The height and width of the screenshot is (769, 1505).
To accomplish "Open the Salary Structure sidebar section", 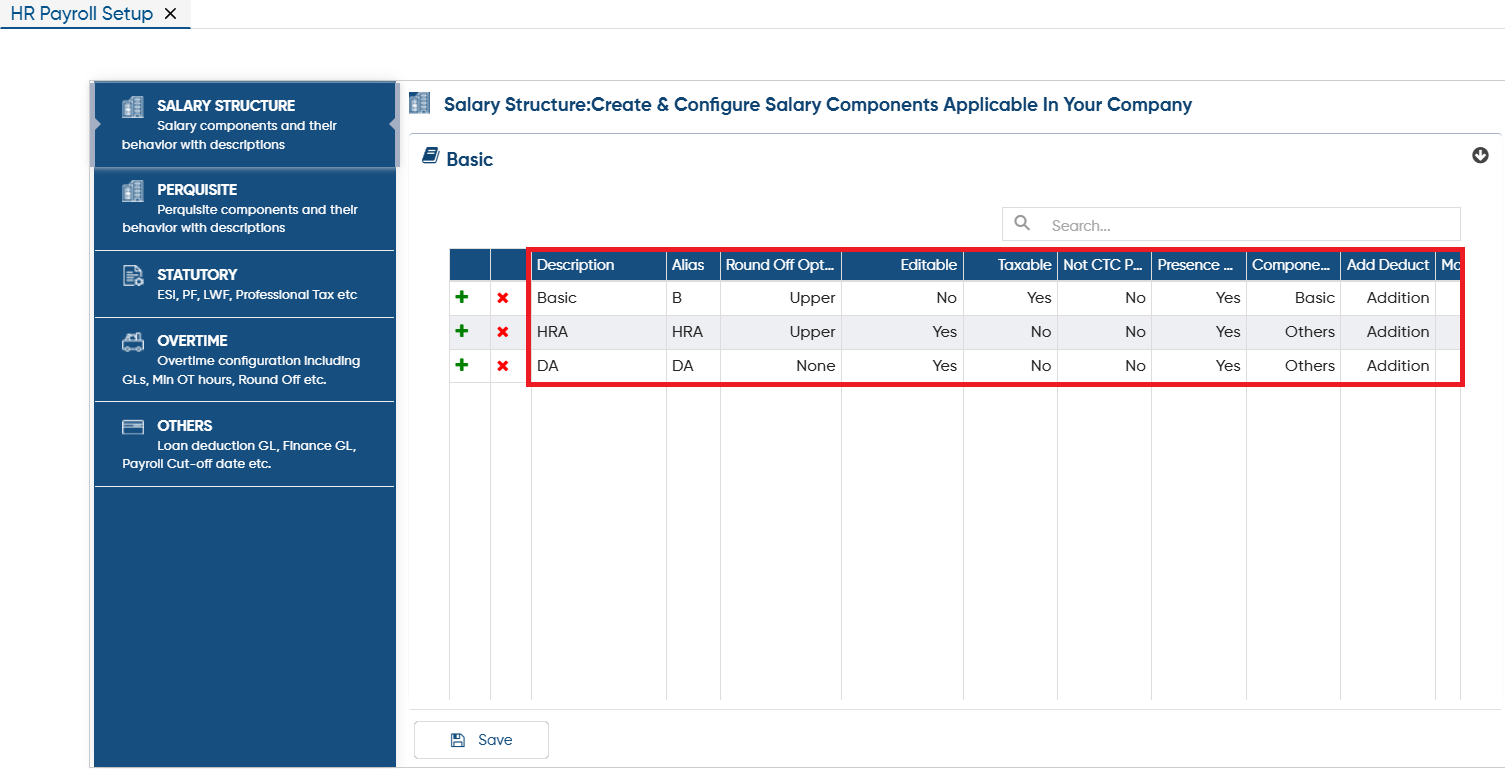I will tap(244, 124).
